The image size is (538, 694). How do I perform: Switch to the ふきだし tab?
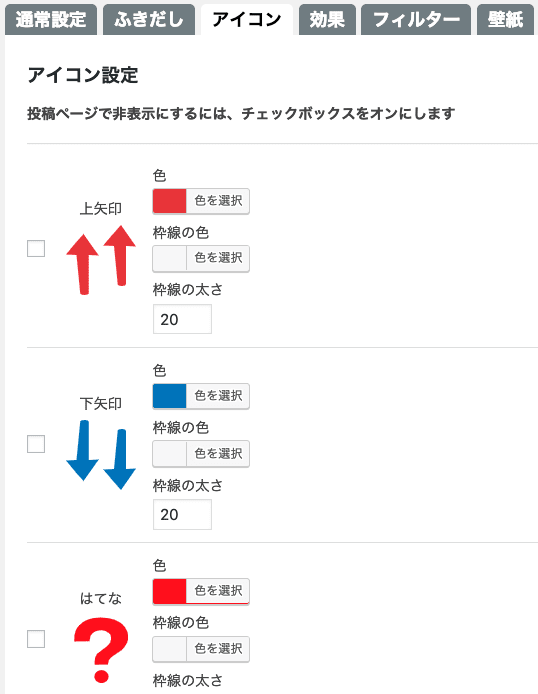pyautogui.click(x=149, y=19)
